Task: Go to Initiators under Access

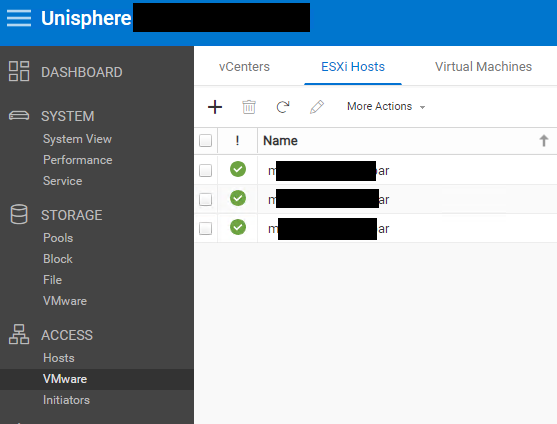Action: coord(66,400)
